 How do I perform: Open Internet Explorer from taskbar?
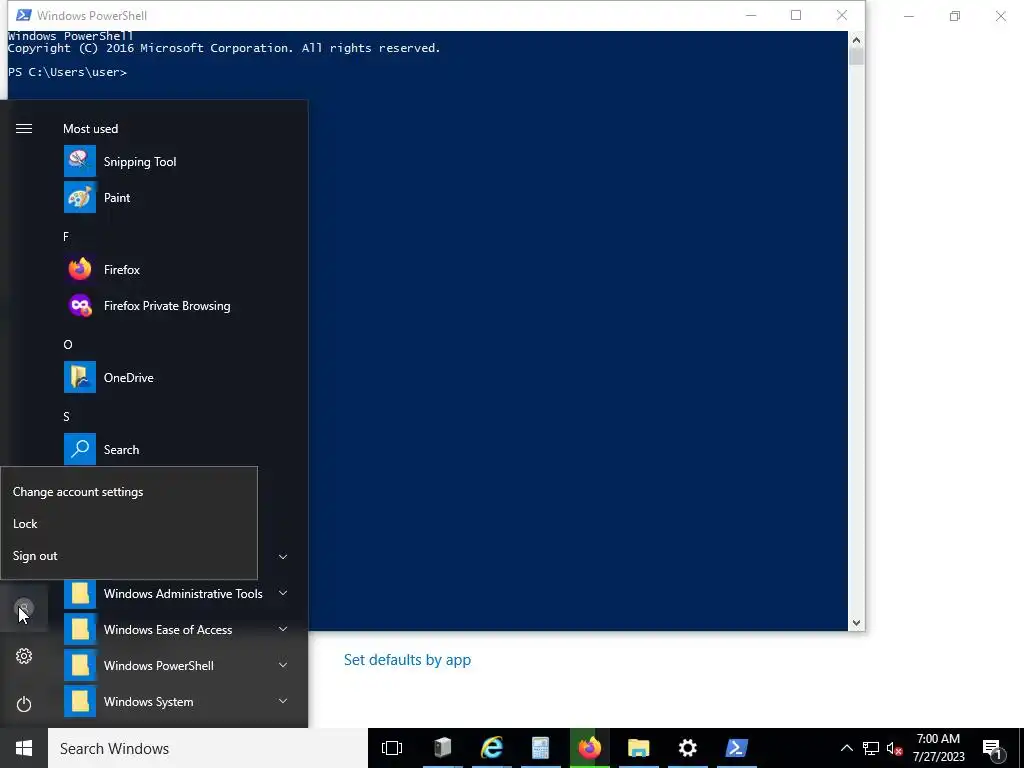(x=492, y=748)
